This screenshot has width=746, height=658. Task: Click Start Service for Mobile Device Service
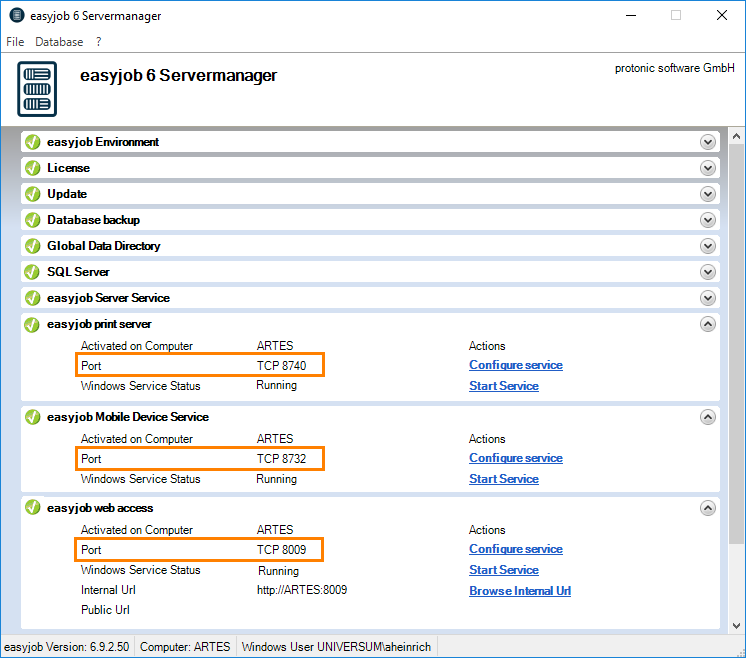coord(503,479)
